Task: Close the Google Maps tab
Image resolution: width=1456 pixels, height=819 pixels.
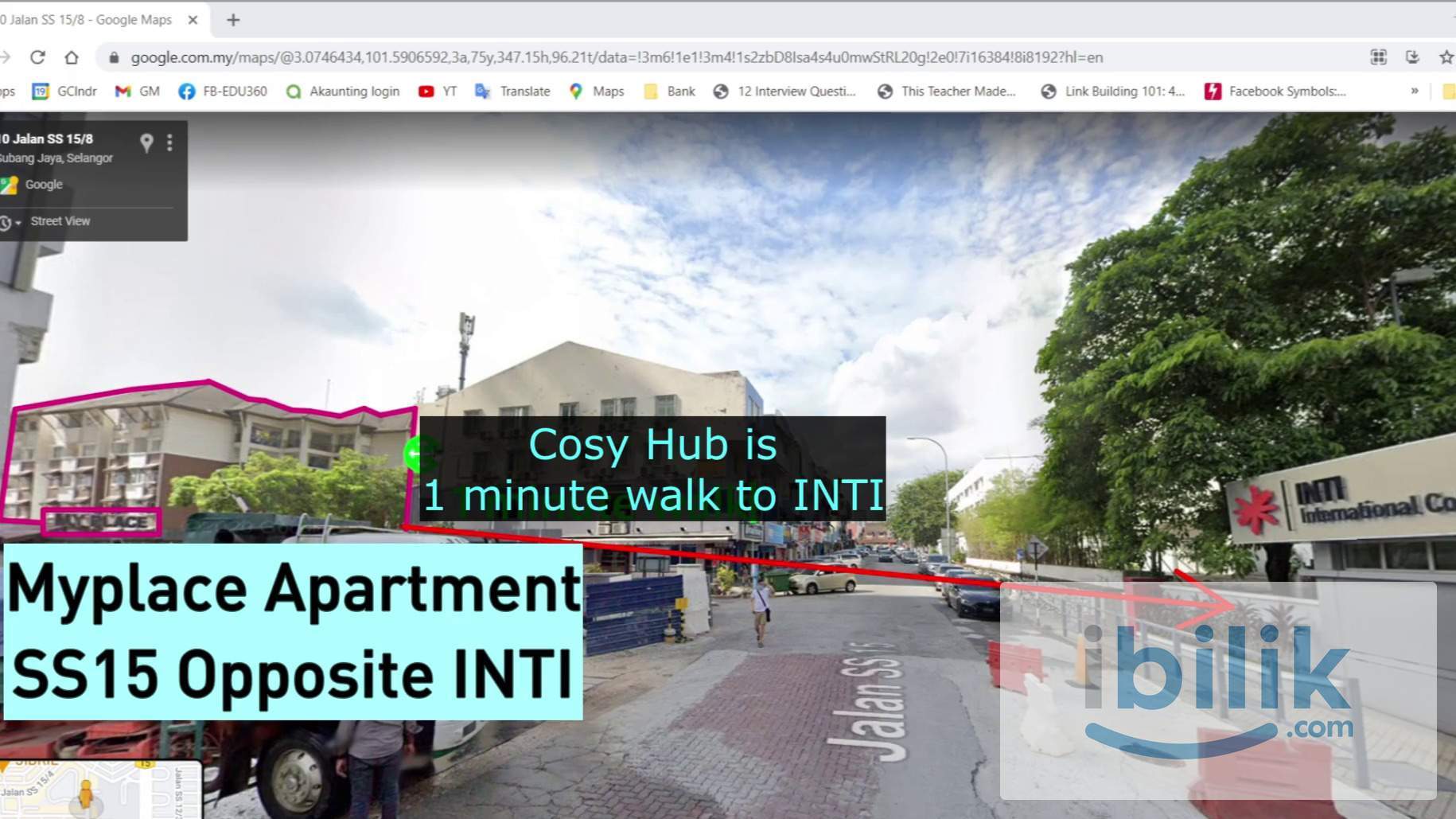Action: pos(193,20)
